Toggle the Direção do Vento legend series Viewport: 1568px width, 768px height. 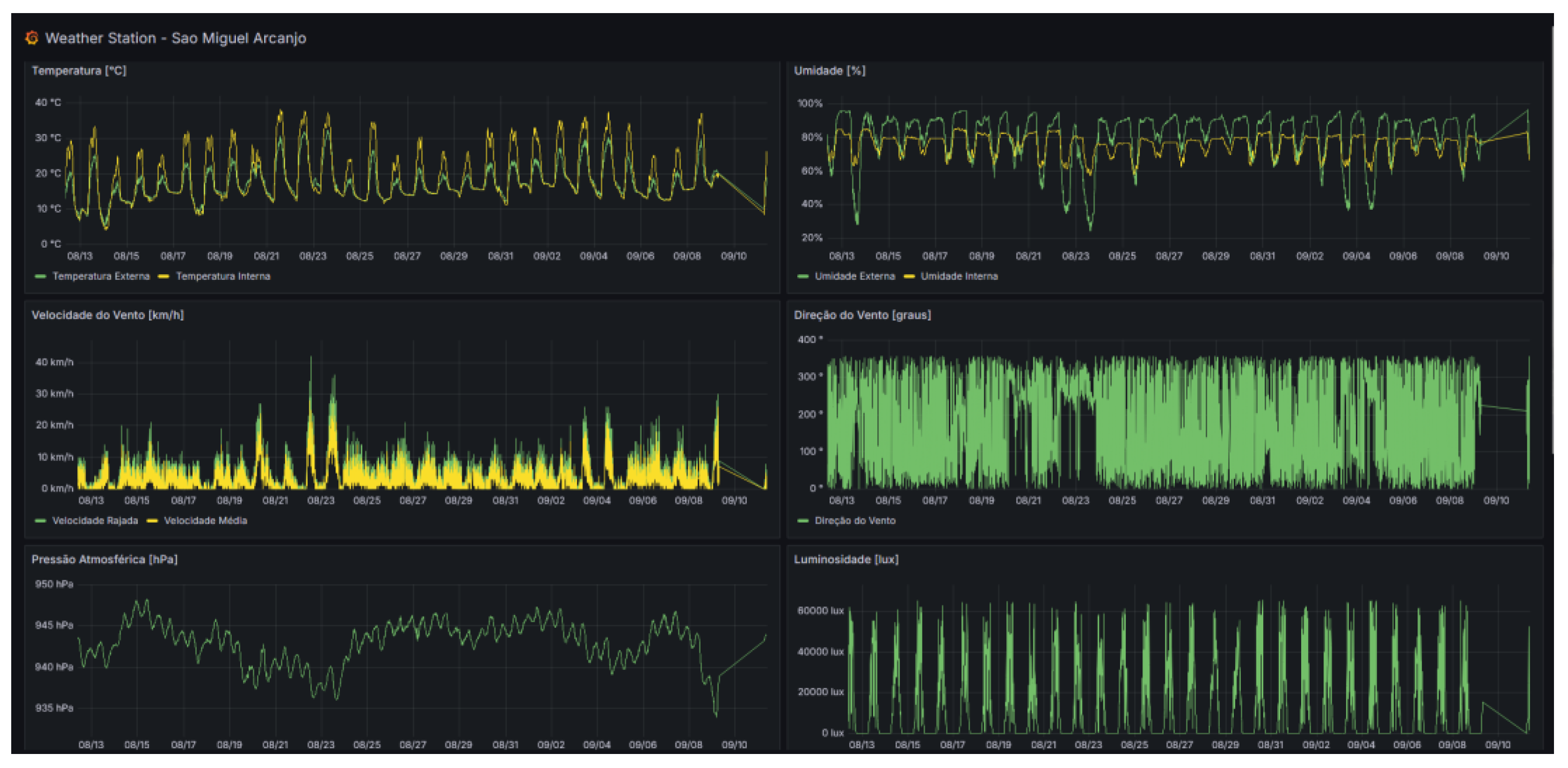(x=855, y=520)
